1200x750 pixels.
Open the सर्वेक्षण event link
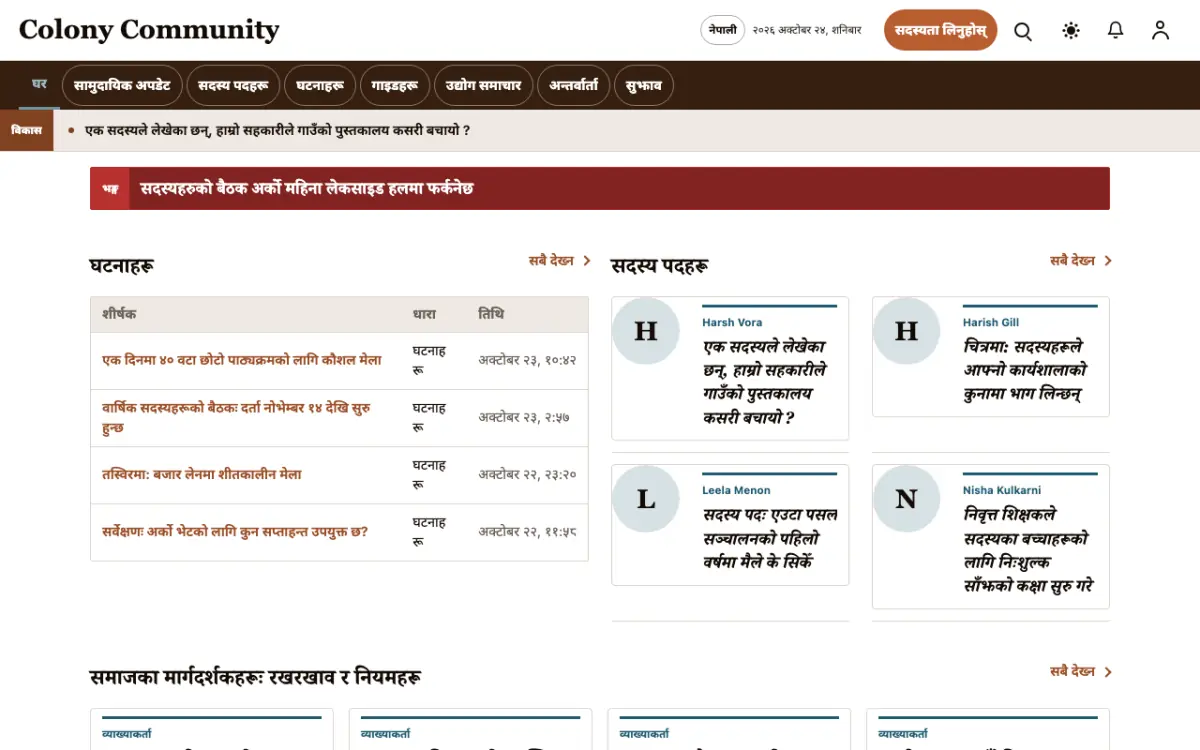[x=235, y=531]
